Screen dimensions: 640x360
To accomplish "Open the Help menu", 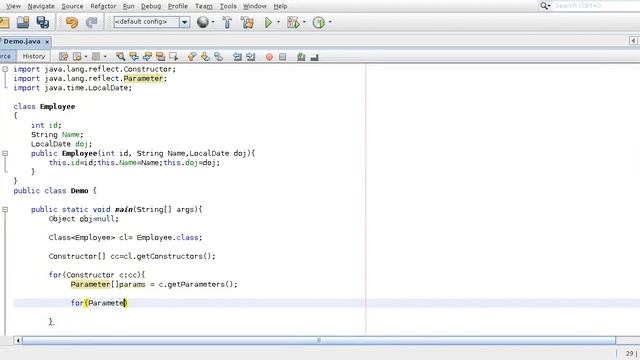I will point(280,6).
